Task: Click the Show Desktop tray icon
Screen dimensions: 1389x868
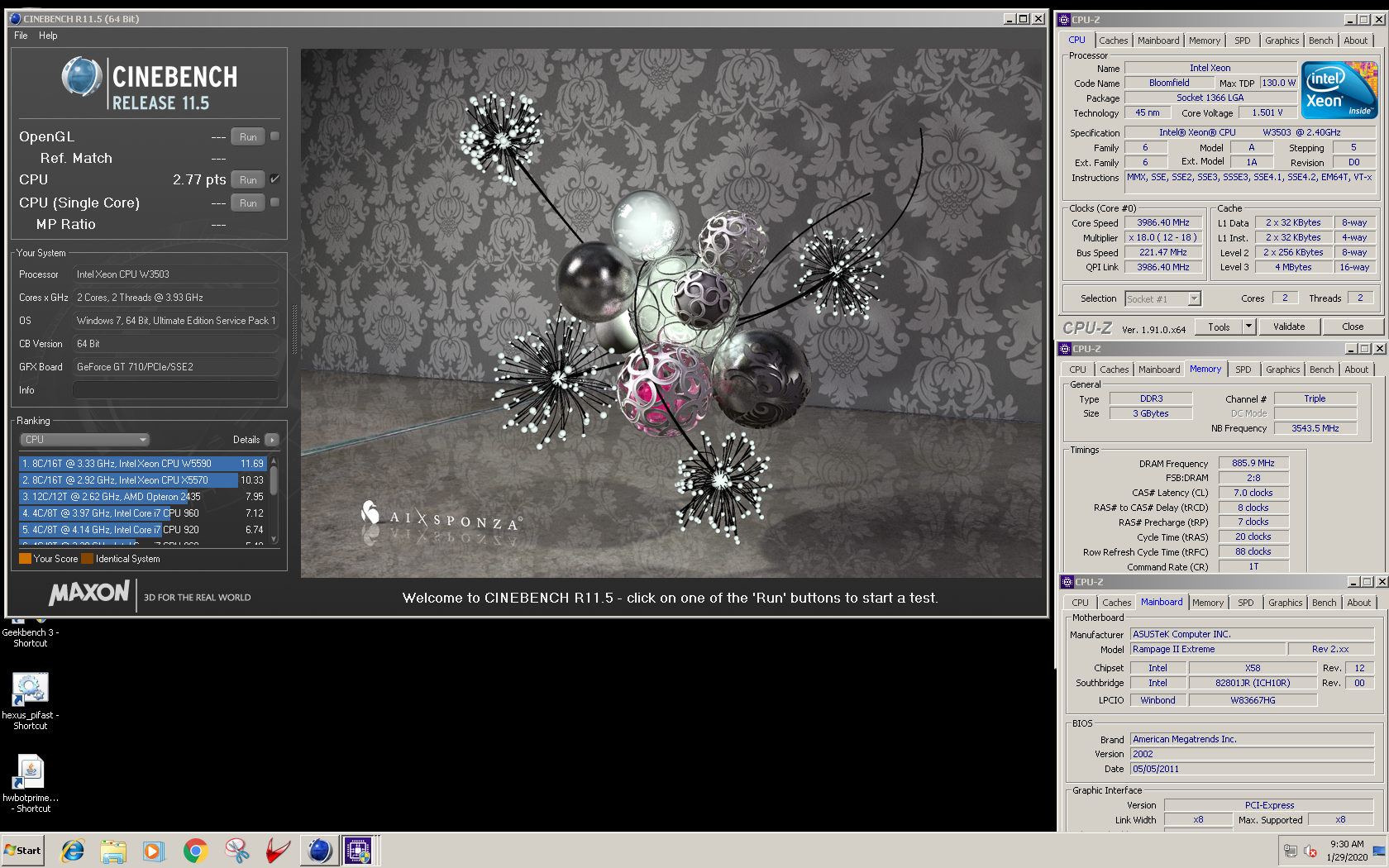Action: (x=1379, y=851)
